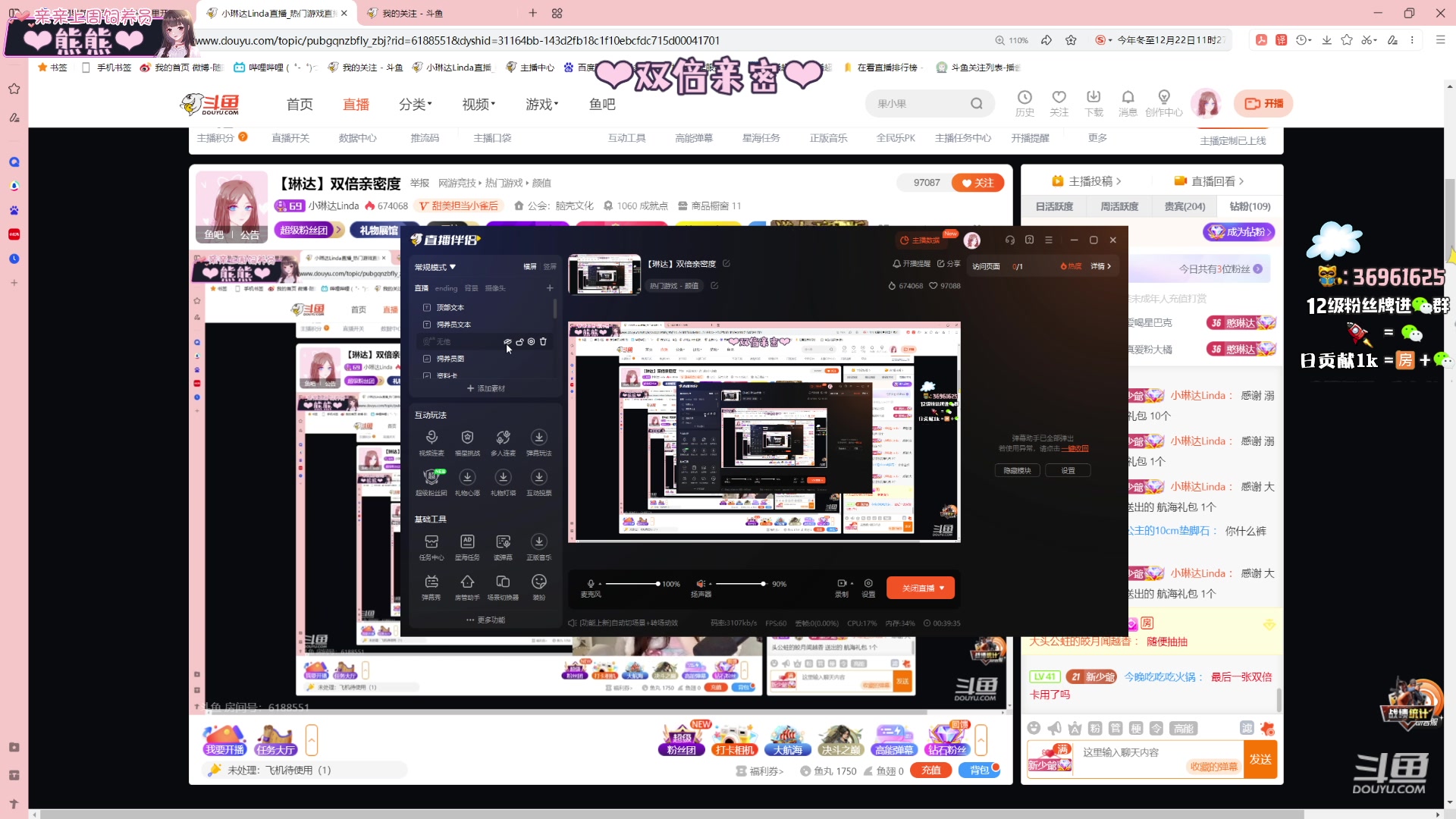Download the 礼物灯塔 plugin

click(x=503, y=482)
